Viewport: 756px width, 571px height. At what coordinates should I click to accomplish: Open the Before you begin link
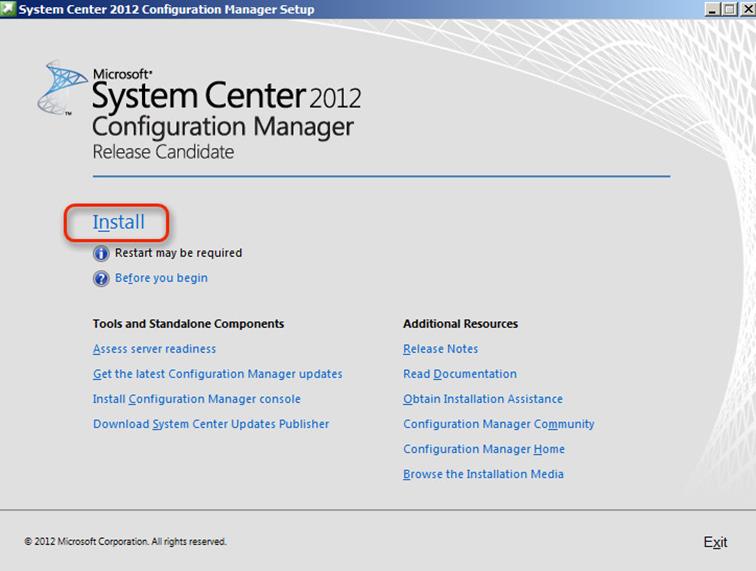(x=161, y=278)
